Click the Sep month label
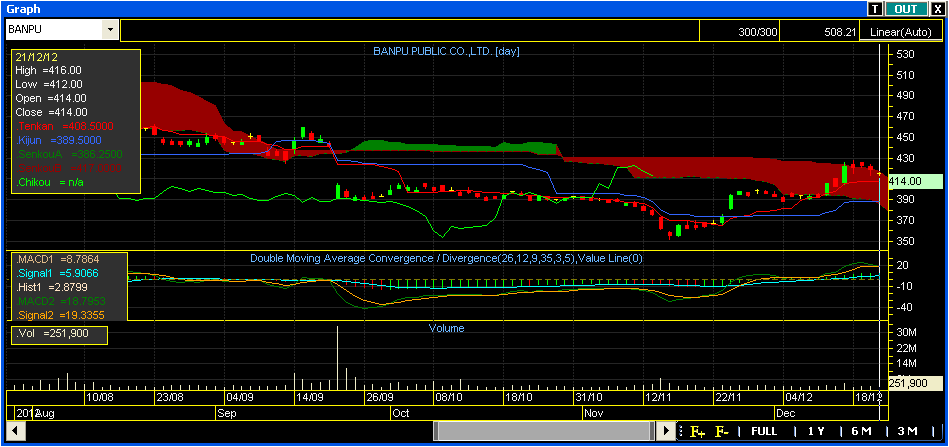The image size is (949, 447). 226,413
